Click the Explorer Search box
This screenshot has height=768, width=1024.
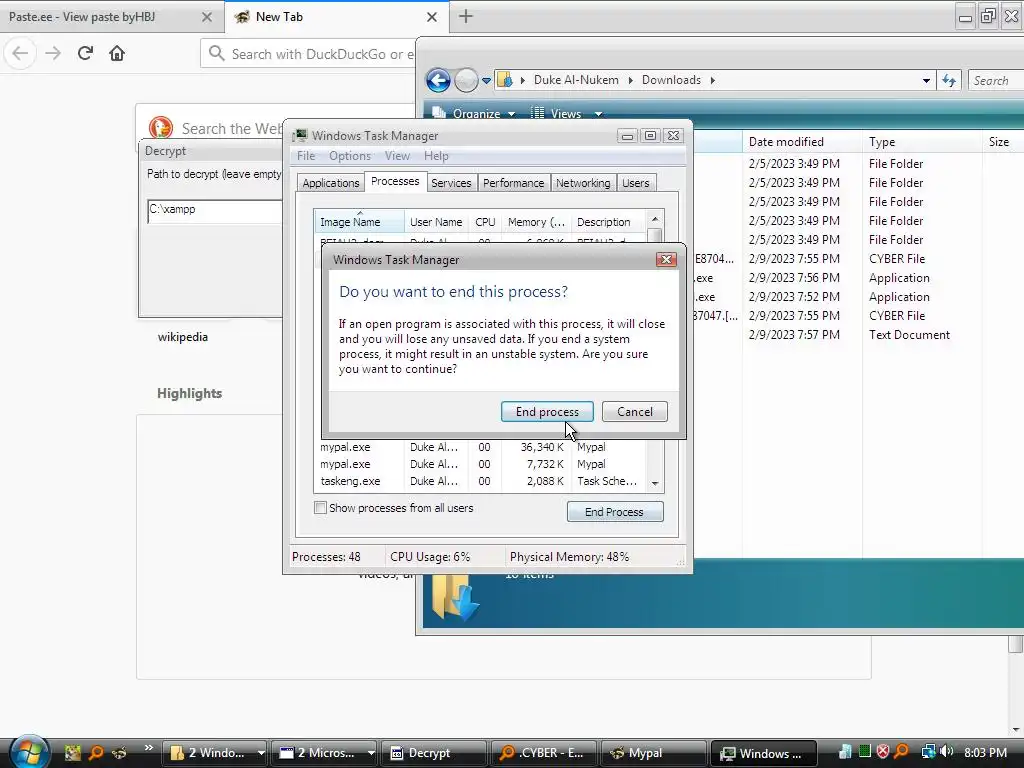click(996, 80)
